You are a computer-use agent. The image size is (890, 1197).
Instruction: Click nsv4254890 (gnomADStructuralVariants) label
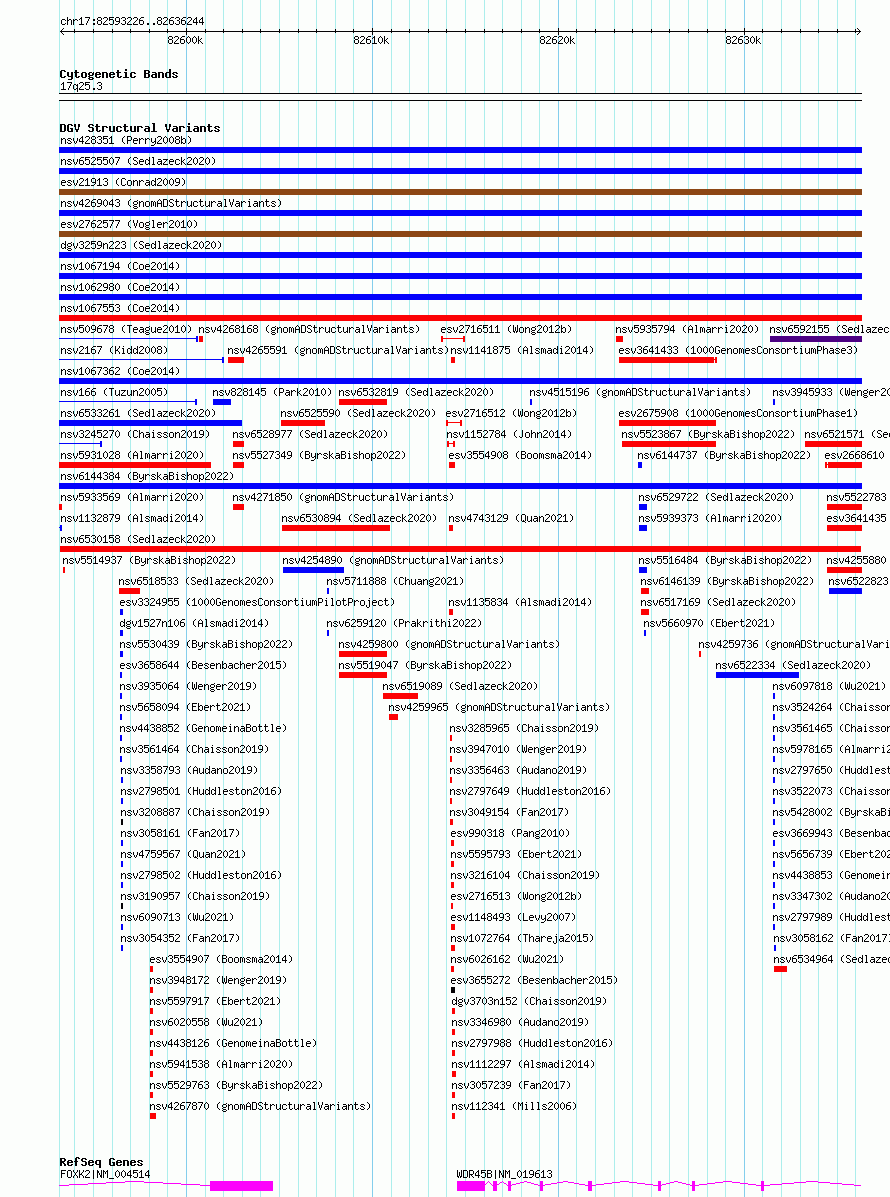coord(393,560)
